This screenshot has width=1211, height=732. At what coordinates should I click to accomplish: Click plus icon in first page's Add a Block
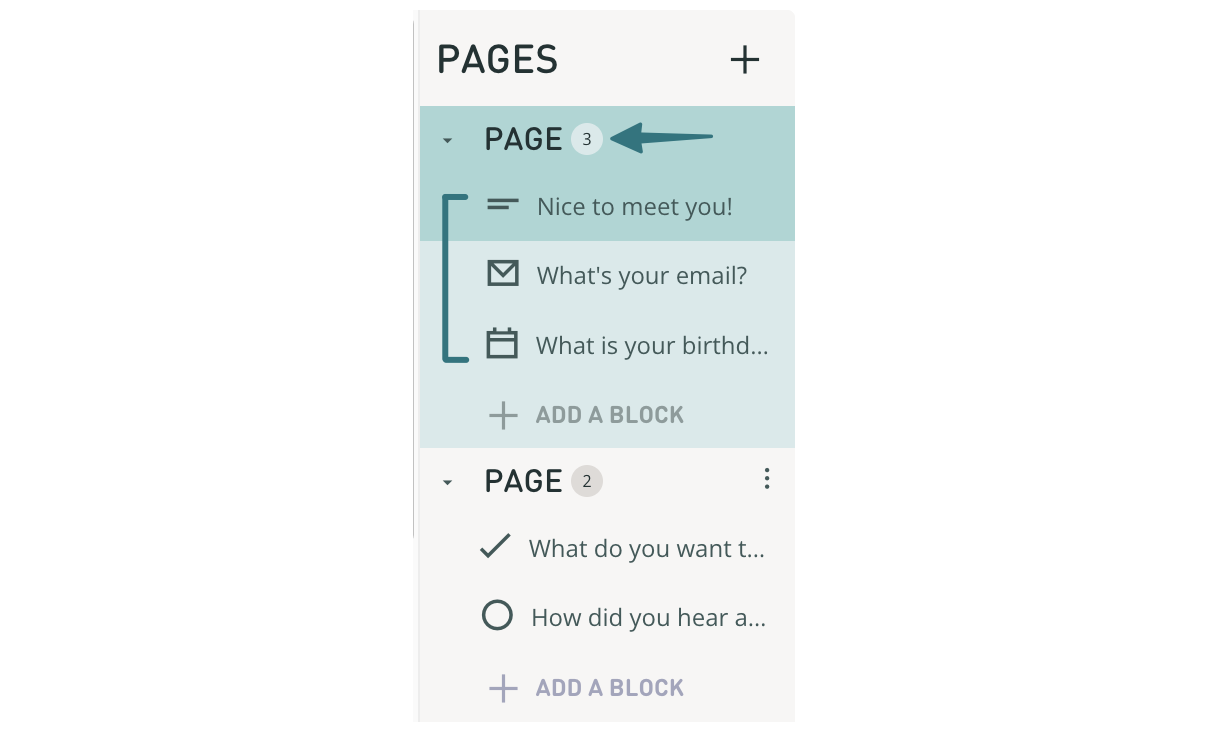pyautogui.click(x=503, y=415)
